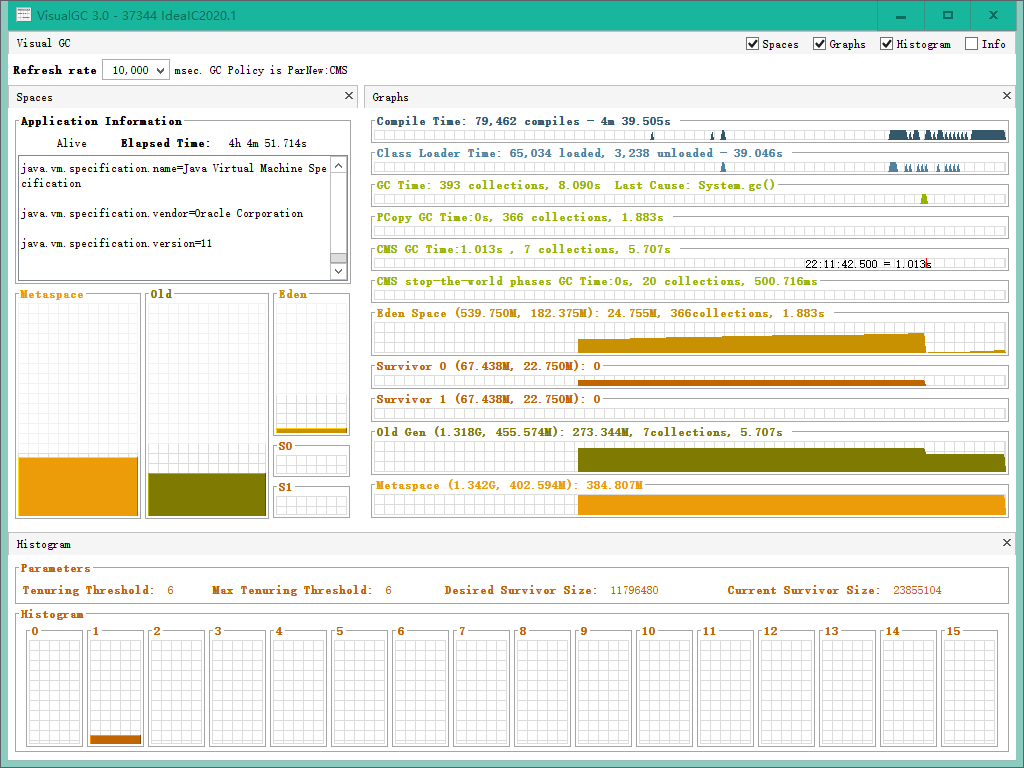Click histogram age bucket 0
Image resolution: width=1024 pixels, height=768 pixels.
[x=54, y=691]
